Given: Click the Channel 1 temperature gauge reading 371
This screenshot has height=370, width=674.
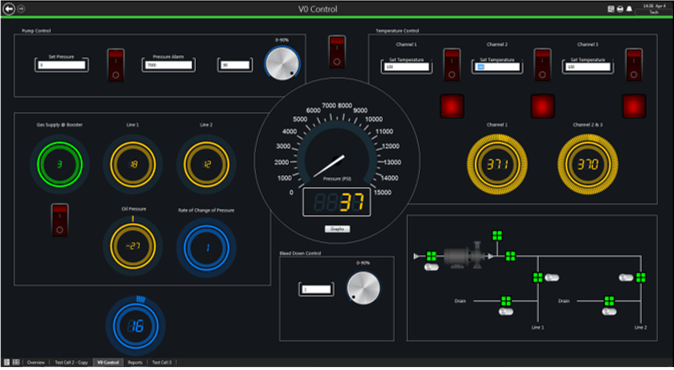Looking at the screenshot, I should tap(497, 164).
